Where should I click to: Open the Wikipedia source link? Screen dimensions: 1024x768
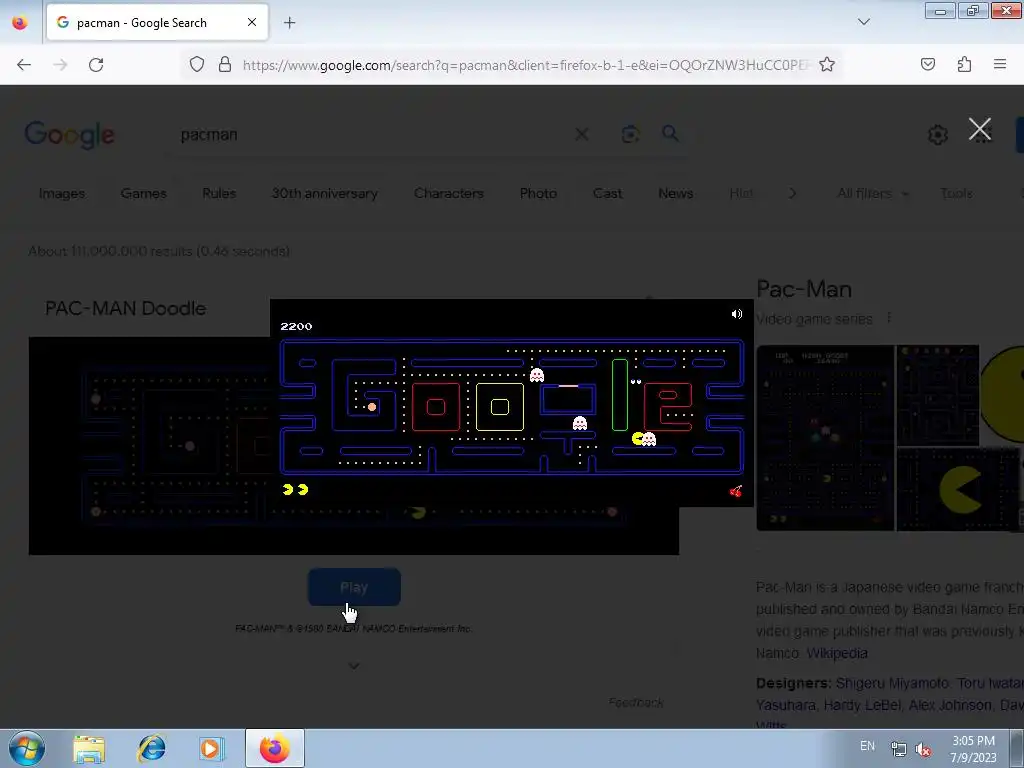837,653
